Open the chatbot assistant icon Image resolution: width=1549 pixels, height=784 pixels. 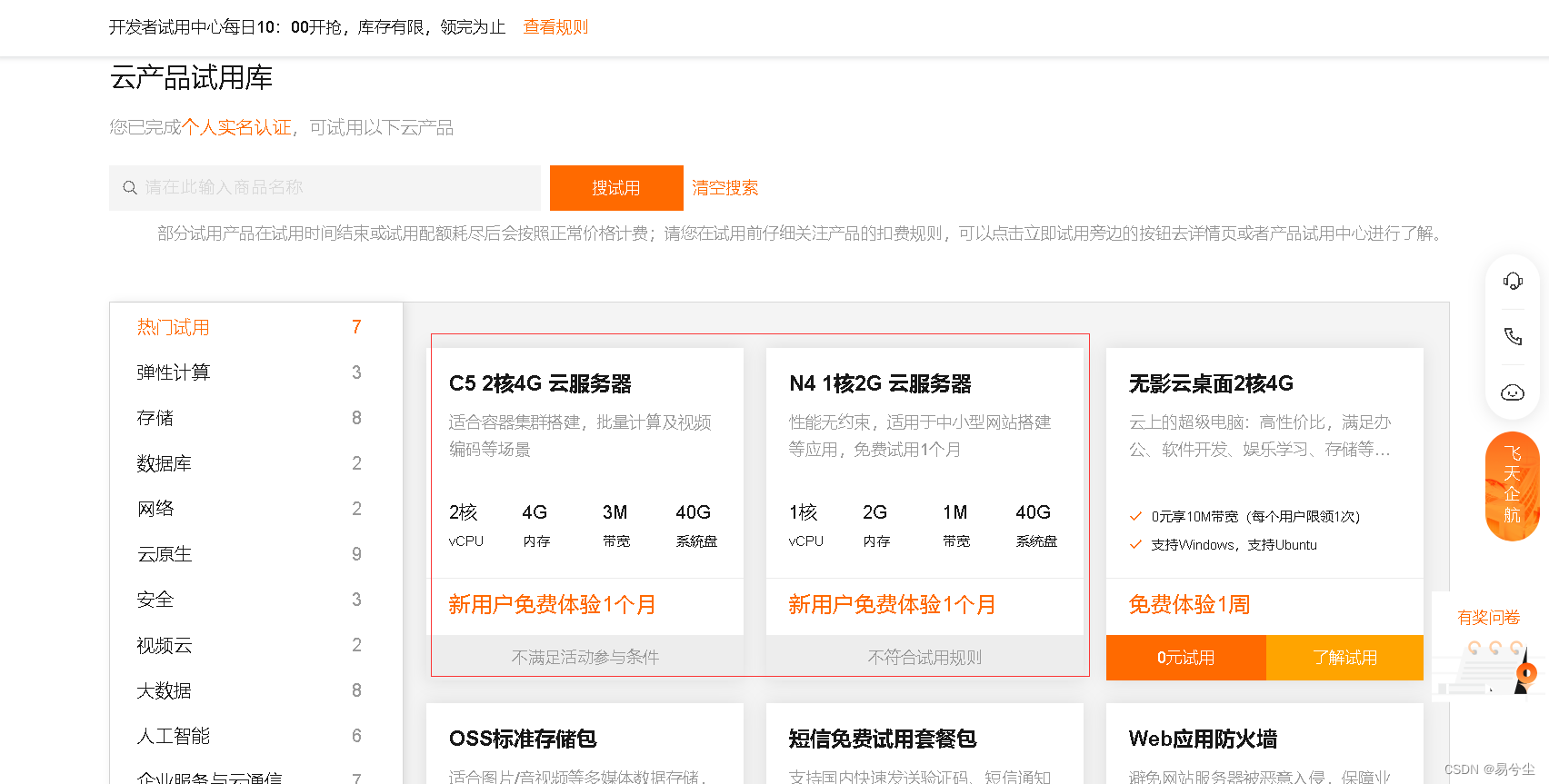pyautogui.click(x=1513, y=392)
